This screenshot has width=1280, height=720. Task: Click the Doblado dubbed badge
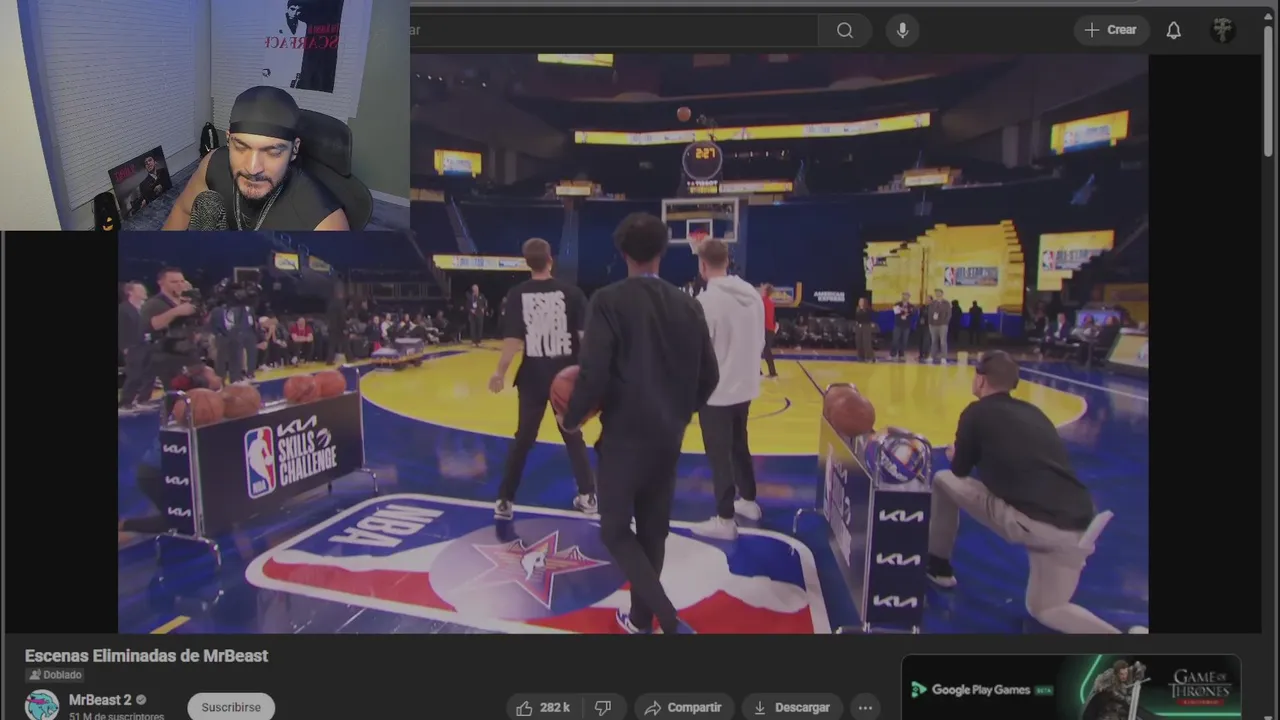point(55,675)
